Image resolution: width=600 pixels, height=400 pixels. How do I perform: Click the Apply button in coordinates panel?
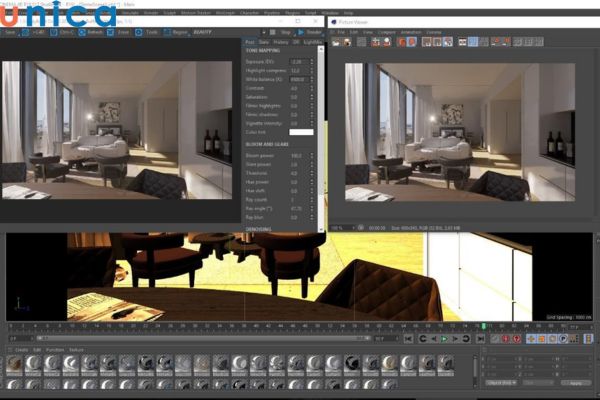(x=574, y=382)
